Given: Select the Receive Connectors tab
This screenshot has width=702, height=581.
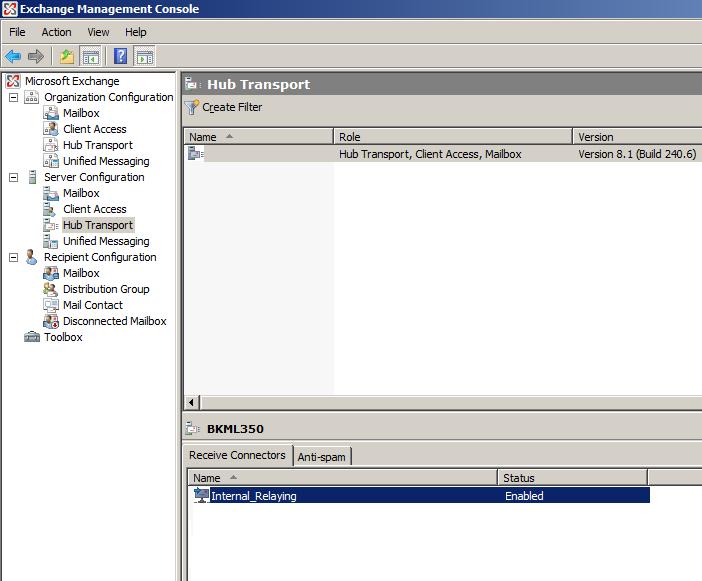Looking at the screenshot, I should coord(237,455).
